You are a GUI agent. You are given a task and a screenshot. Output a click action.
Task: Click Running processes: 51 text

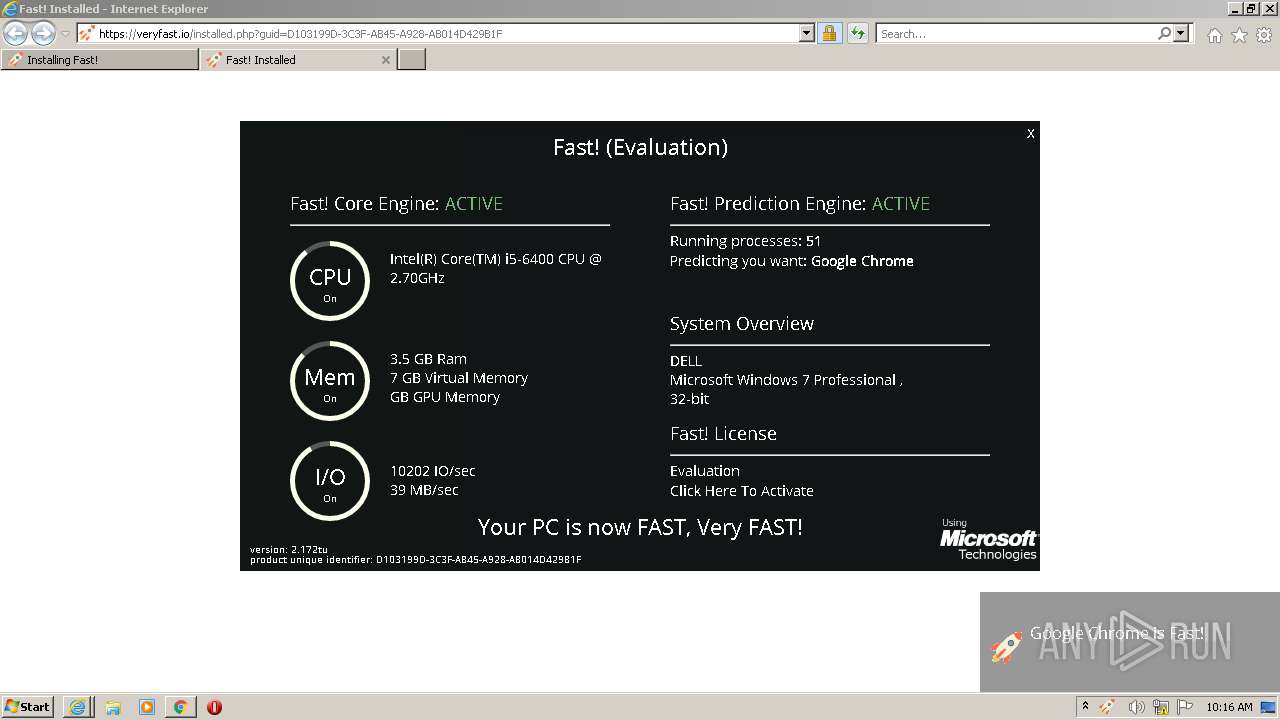[x=745, y=241]
